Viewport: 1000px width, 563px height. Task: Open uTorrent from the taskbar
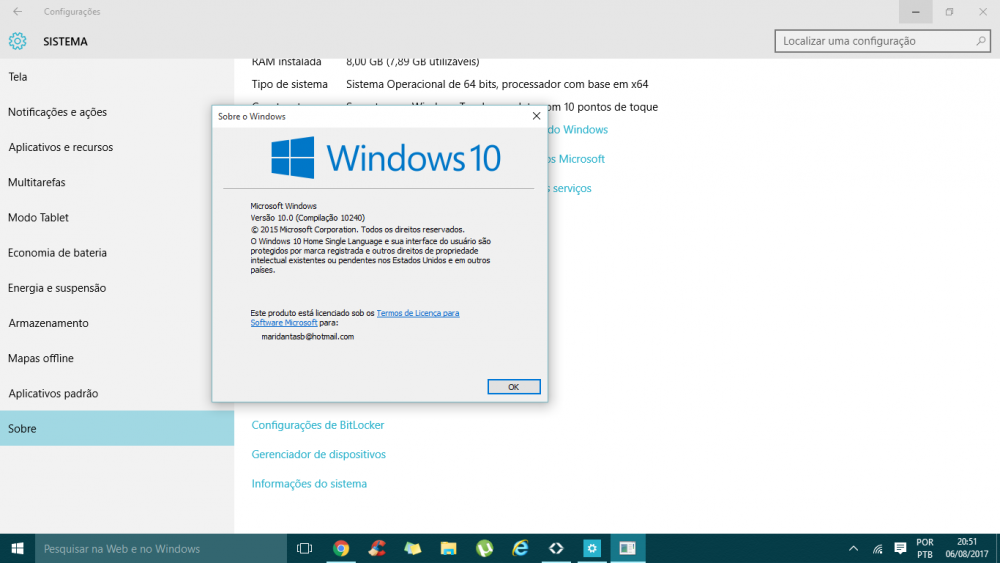click(x=485, y=548)
